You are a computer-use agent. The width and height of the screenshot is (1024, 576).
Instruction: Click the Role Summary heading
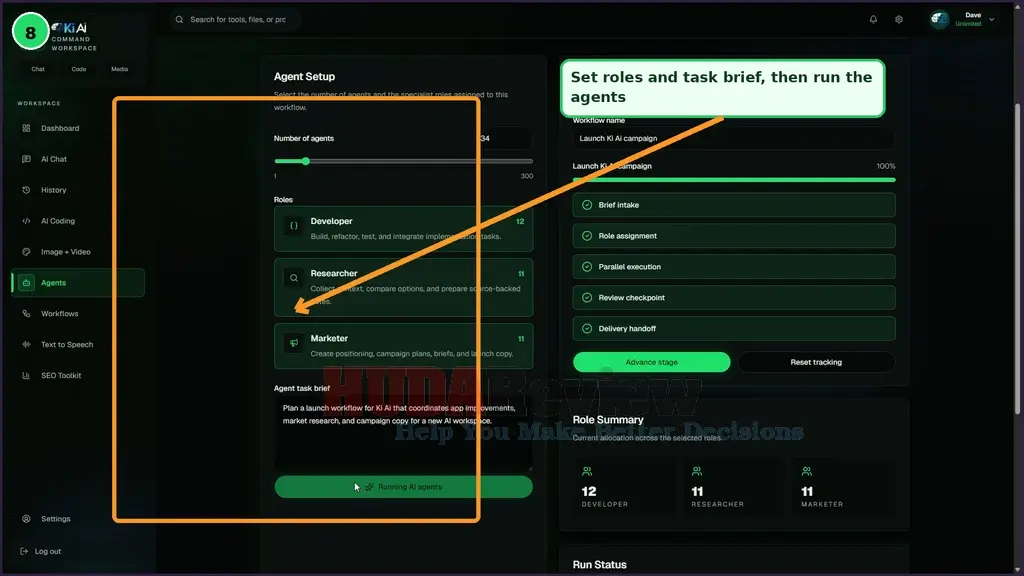(x=608, y=420)
